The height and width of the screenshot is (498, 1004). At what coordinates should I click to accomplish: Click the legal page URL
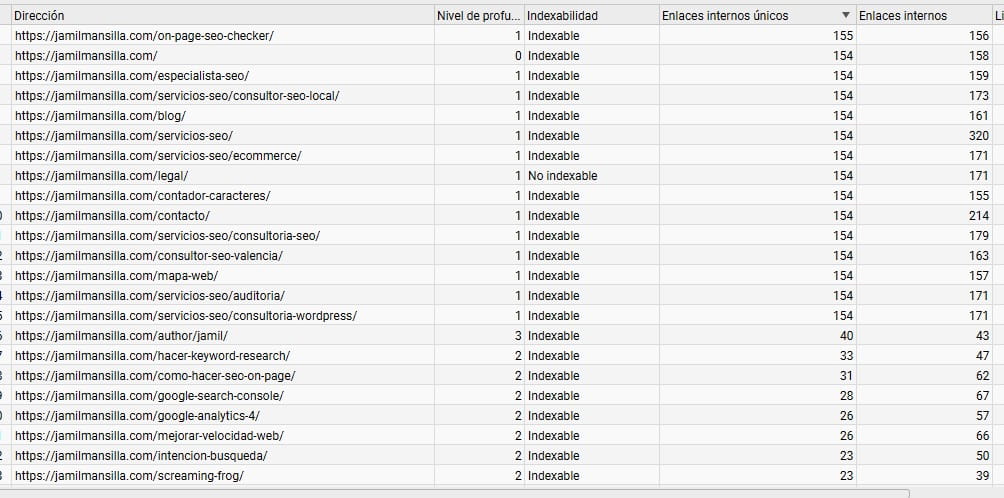pyautogui.click(x=101, y=176)
